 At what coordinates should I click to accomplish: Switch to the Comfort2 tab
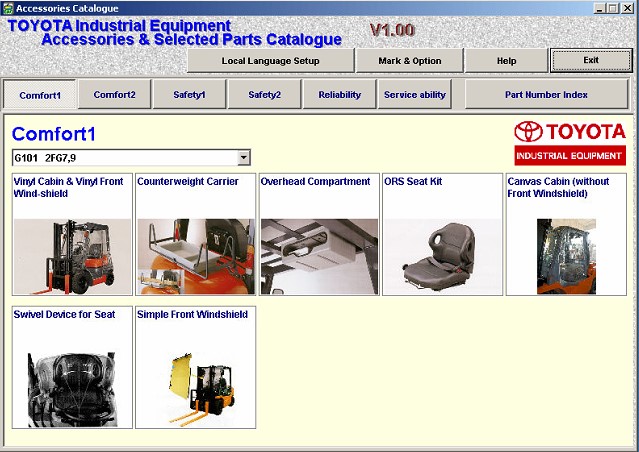[115, 95]
